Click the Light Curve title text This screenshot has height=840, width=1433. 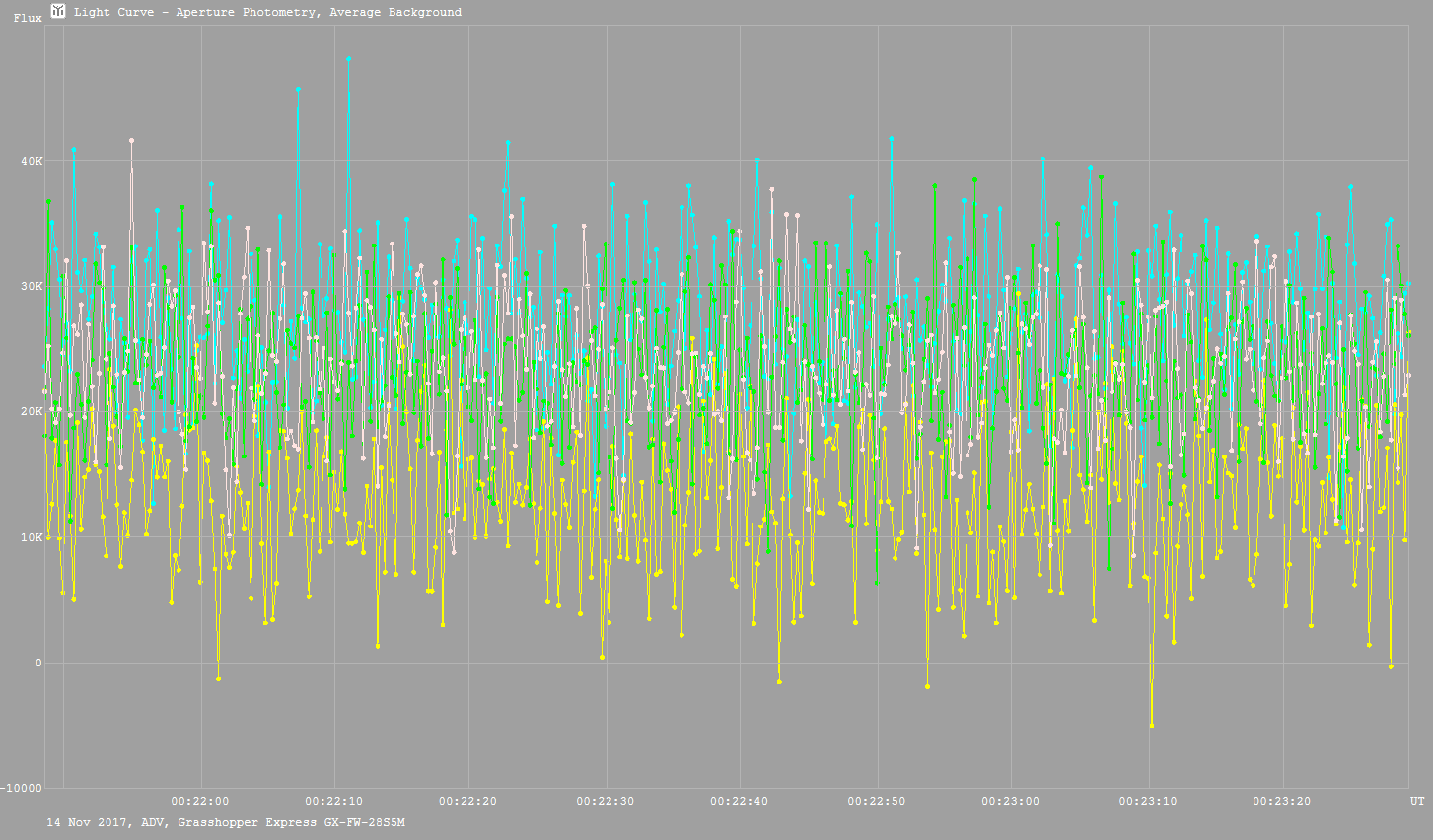coord(267,13)
